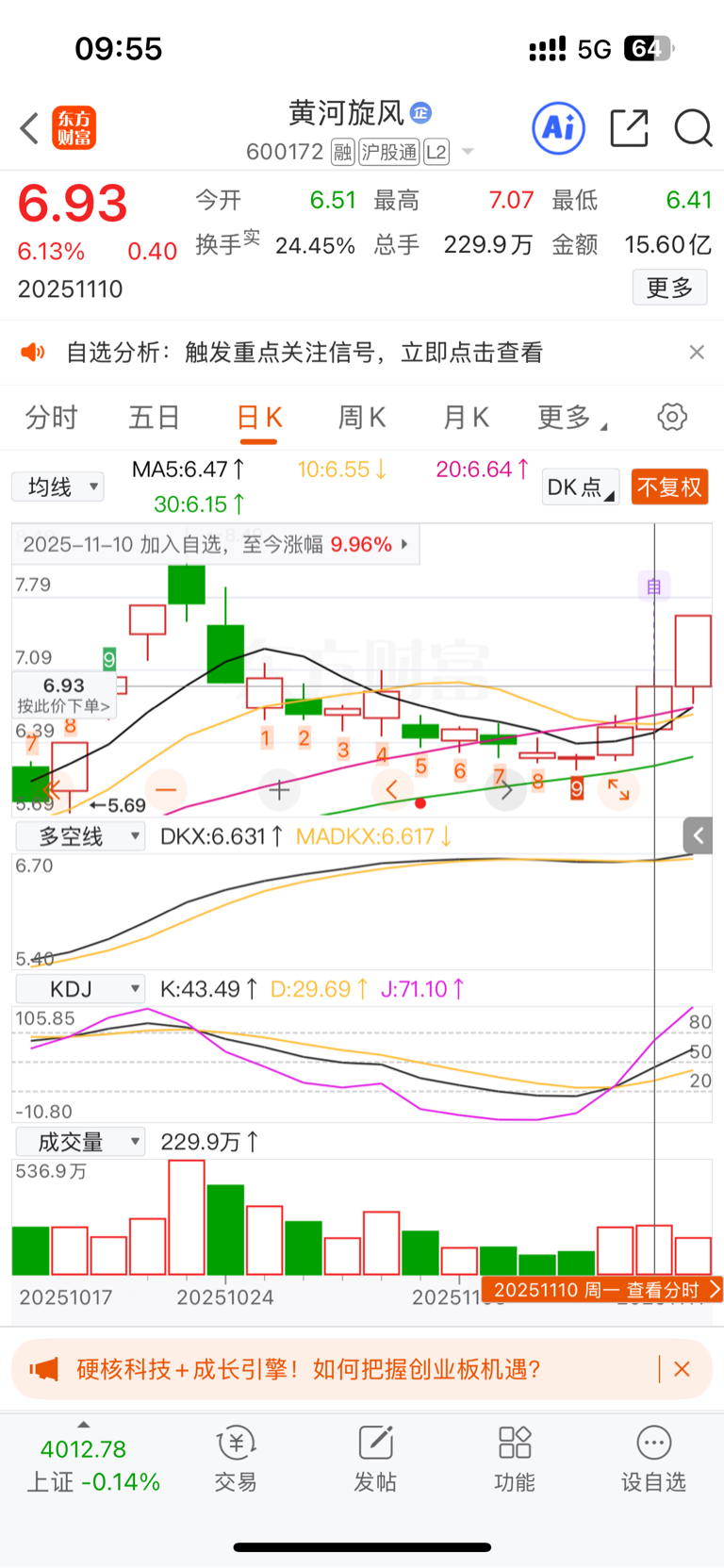Tap the 5G network status indicator
This screenshot has height=1568, width=724.
[595, 49]
